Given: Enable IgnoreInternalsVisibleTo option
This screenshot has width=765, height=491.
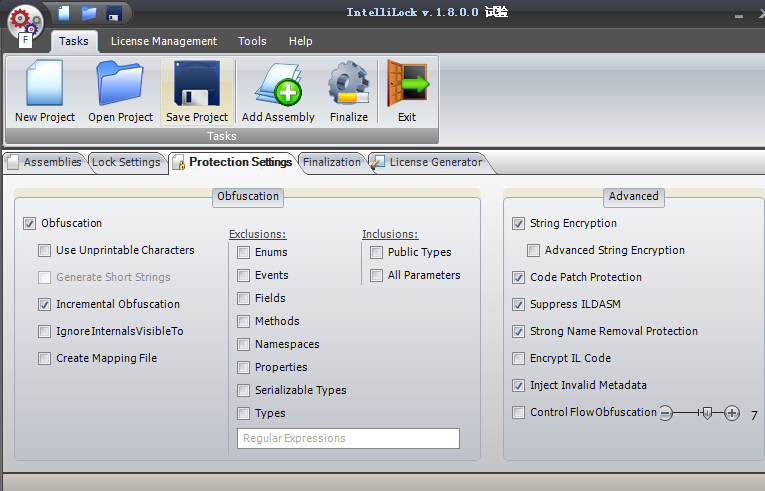Looking at the screenshot, I should [x=44, y=331].
